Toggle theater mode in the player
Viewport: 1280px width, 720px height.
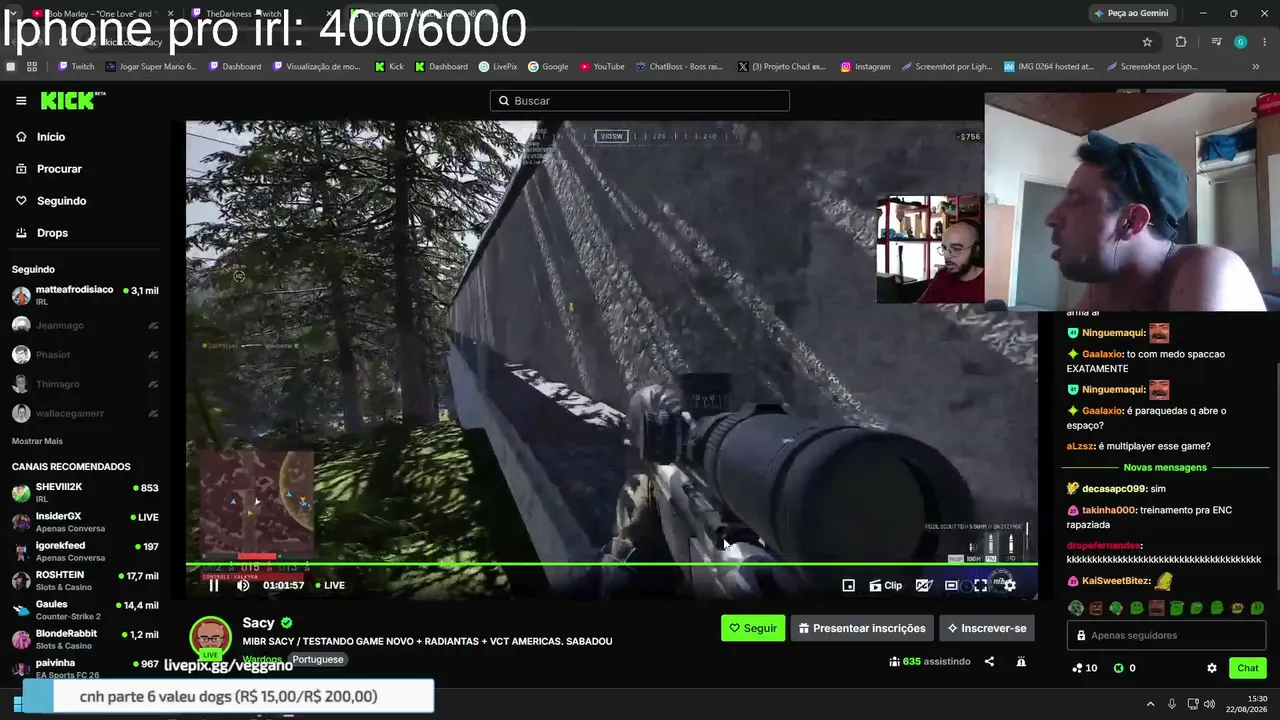951,586
